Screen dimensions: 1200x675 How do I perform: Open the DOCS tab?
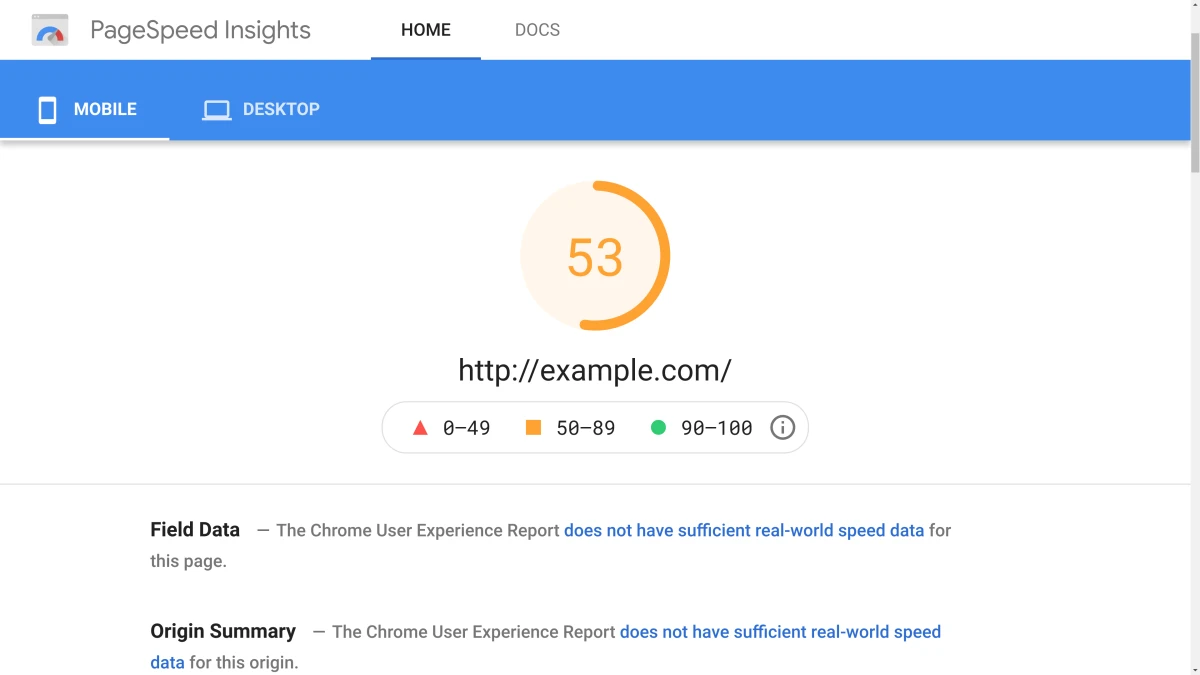click(x=537, y=30)
